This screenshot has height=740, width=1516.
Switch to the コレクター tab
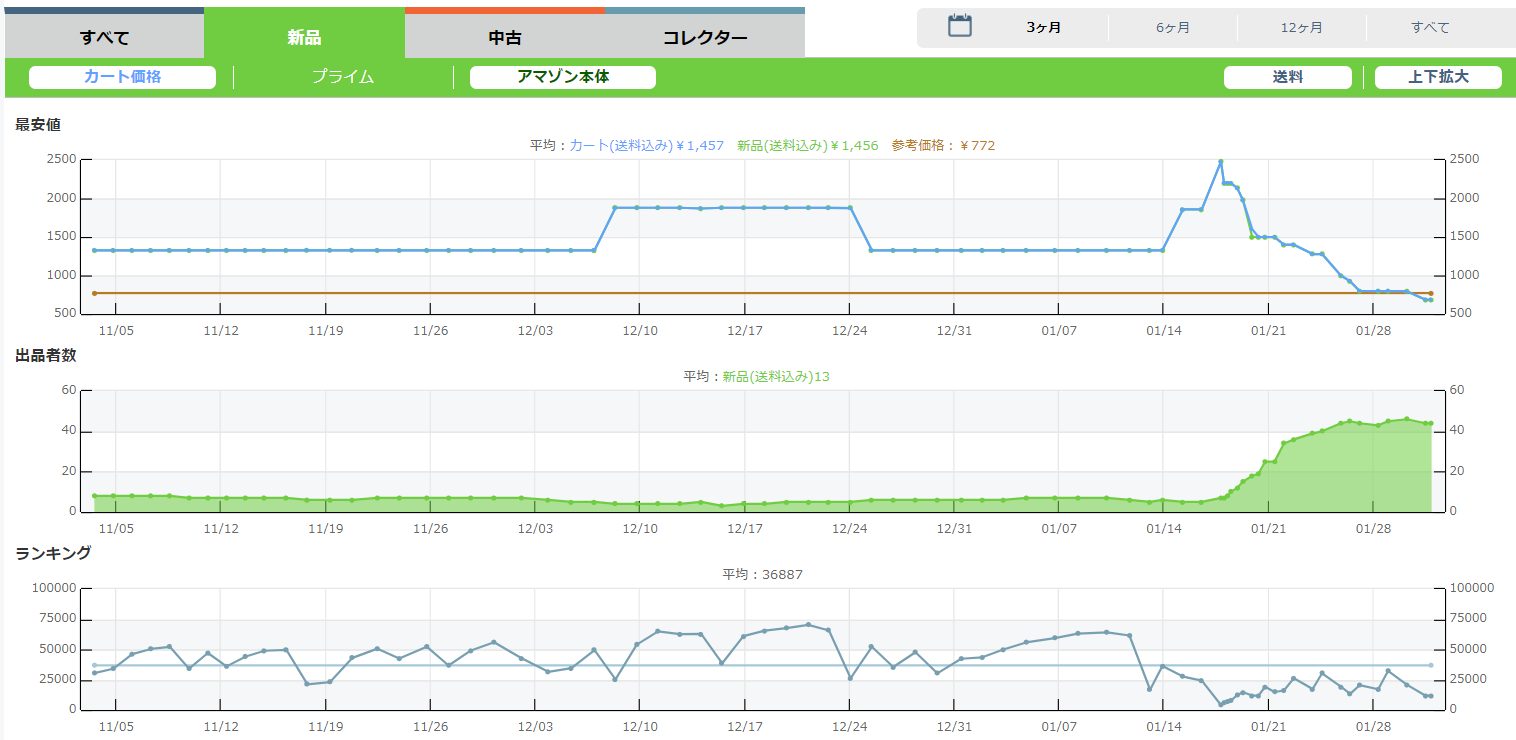point(705,38)
